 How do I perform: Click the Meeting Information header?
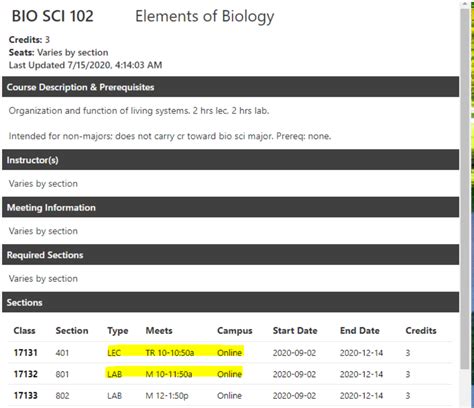(230, 207)
